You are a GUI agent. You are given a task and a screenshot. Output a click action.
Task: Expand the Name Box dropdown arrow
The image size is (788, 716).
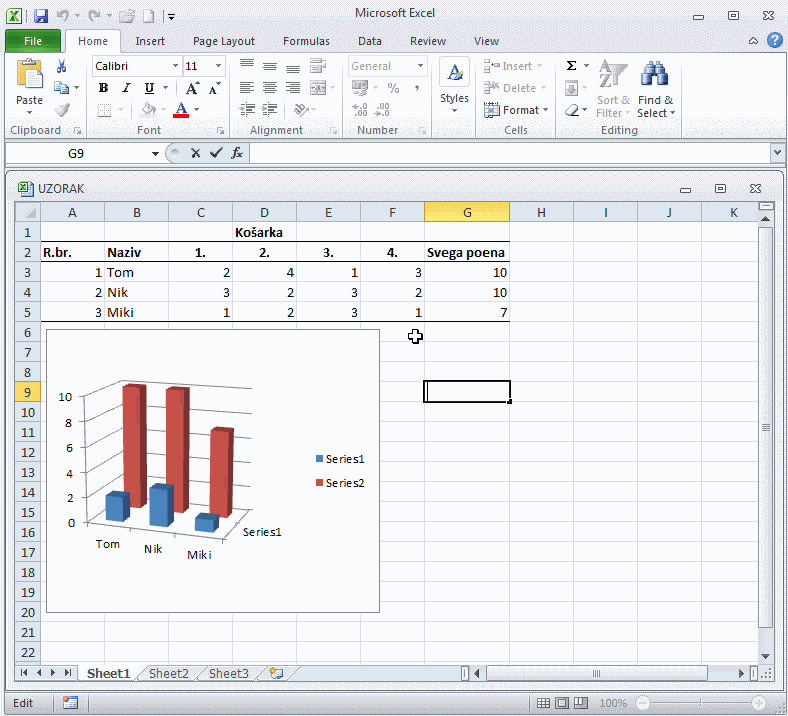coord(155,153)
